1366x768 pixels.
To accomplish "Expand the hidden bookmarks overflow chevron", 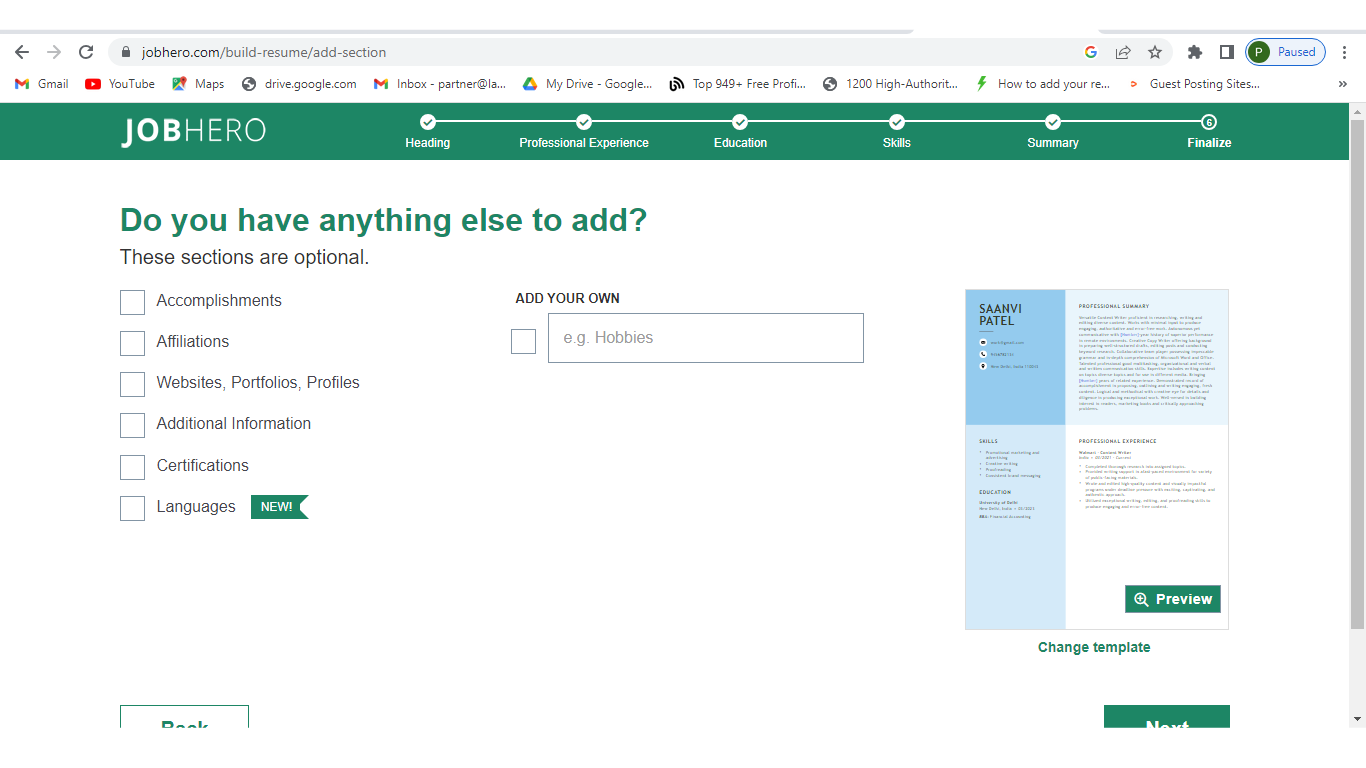I will coord(1342,84).
